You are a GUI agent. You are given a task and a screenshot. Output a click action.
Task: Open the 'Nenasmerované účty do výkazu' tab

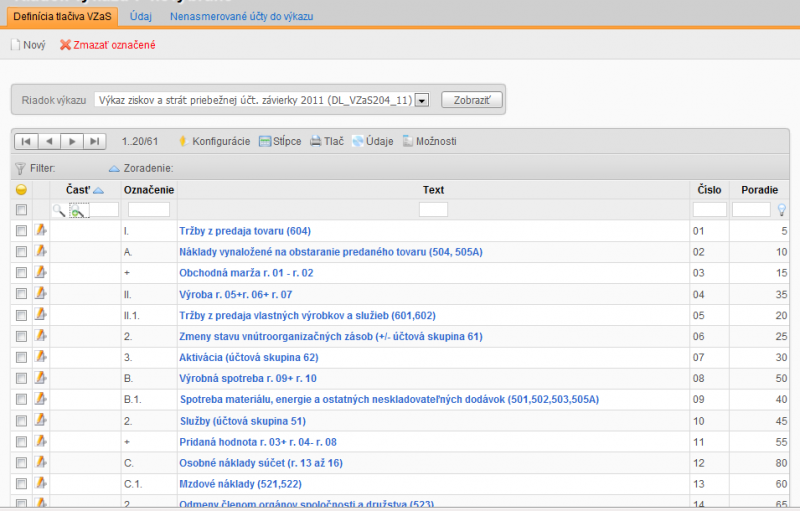pyautogui.click(x=241, y=16)
